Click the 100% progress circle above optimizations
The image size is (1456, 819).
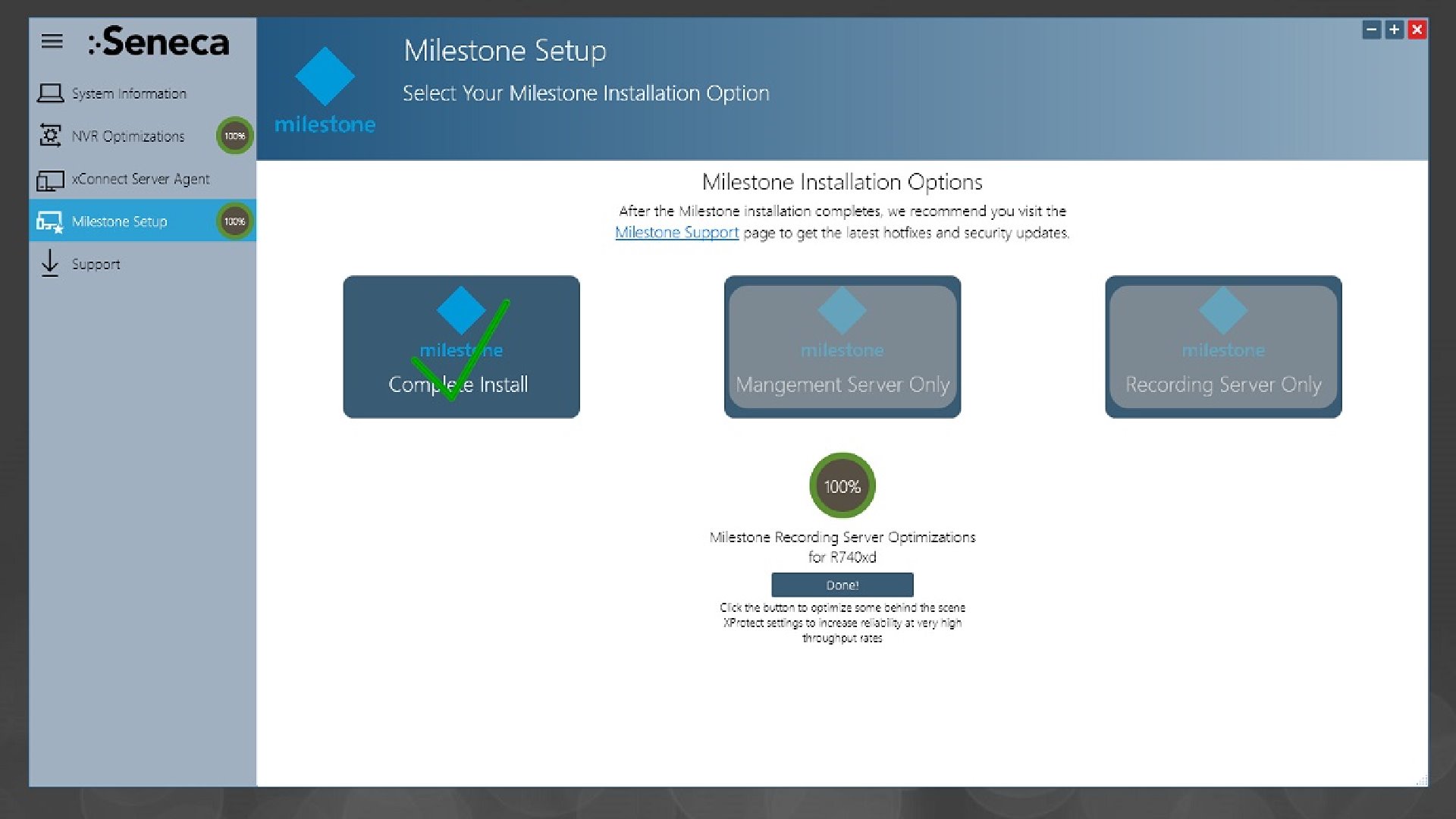[842, 486]
